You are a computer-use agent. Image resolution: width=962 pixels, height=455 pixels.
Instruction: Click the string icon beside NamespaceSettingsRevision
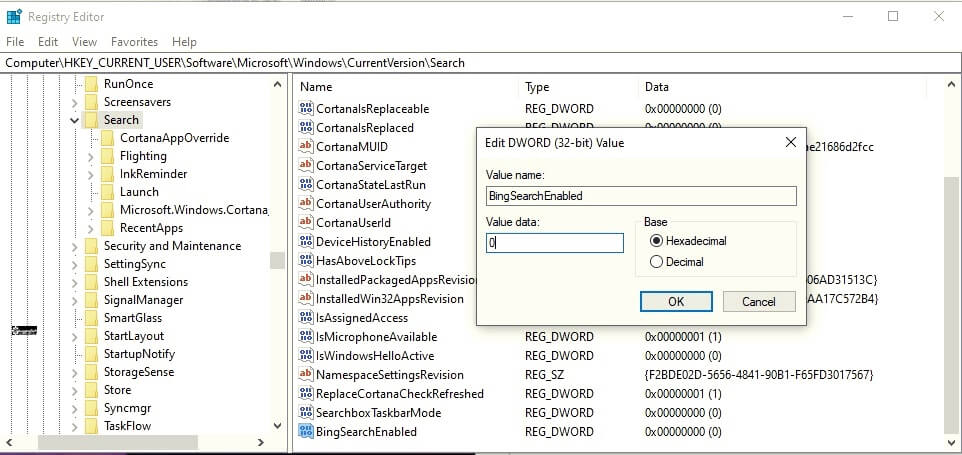point(306,375)
